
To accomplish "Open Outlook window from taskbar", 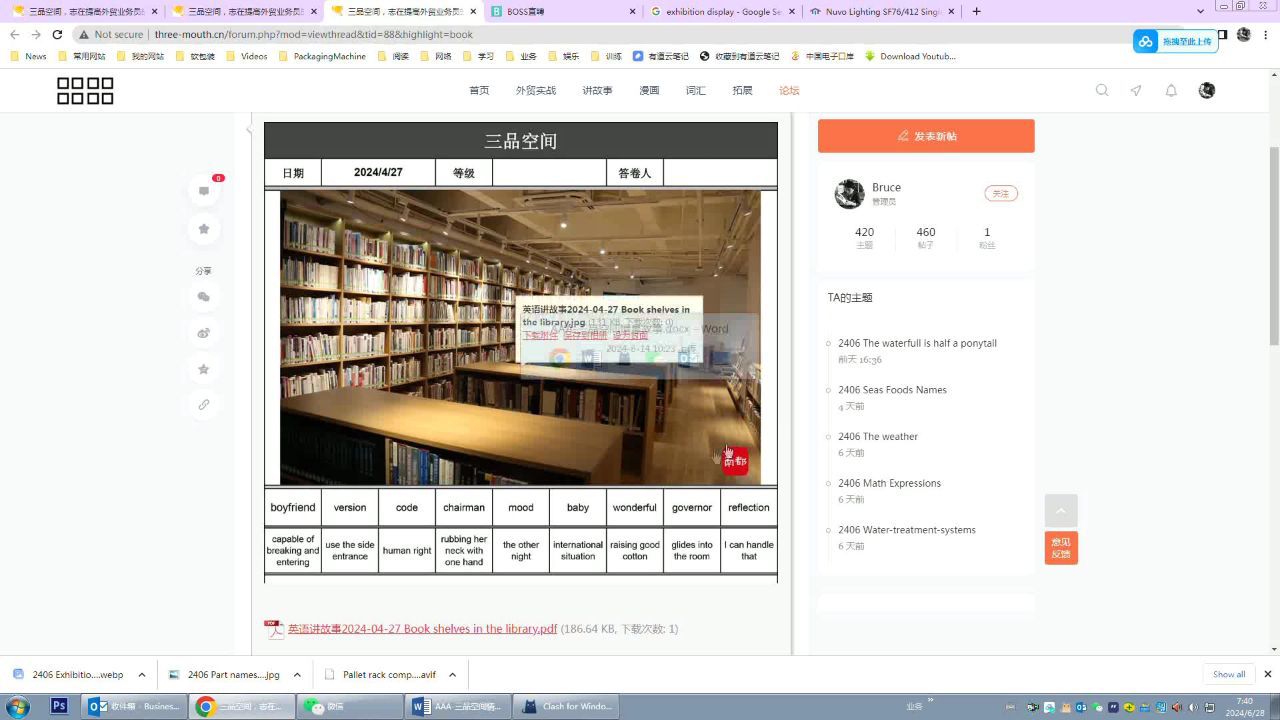I will (x=135, y=706).
